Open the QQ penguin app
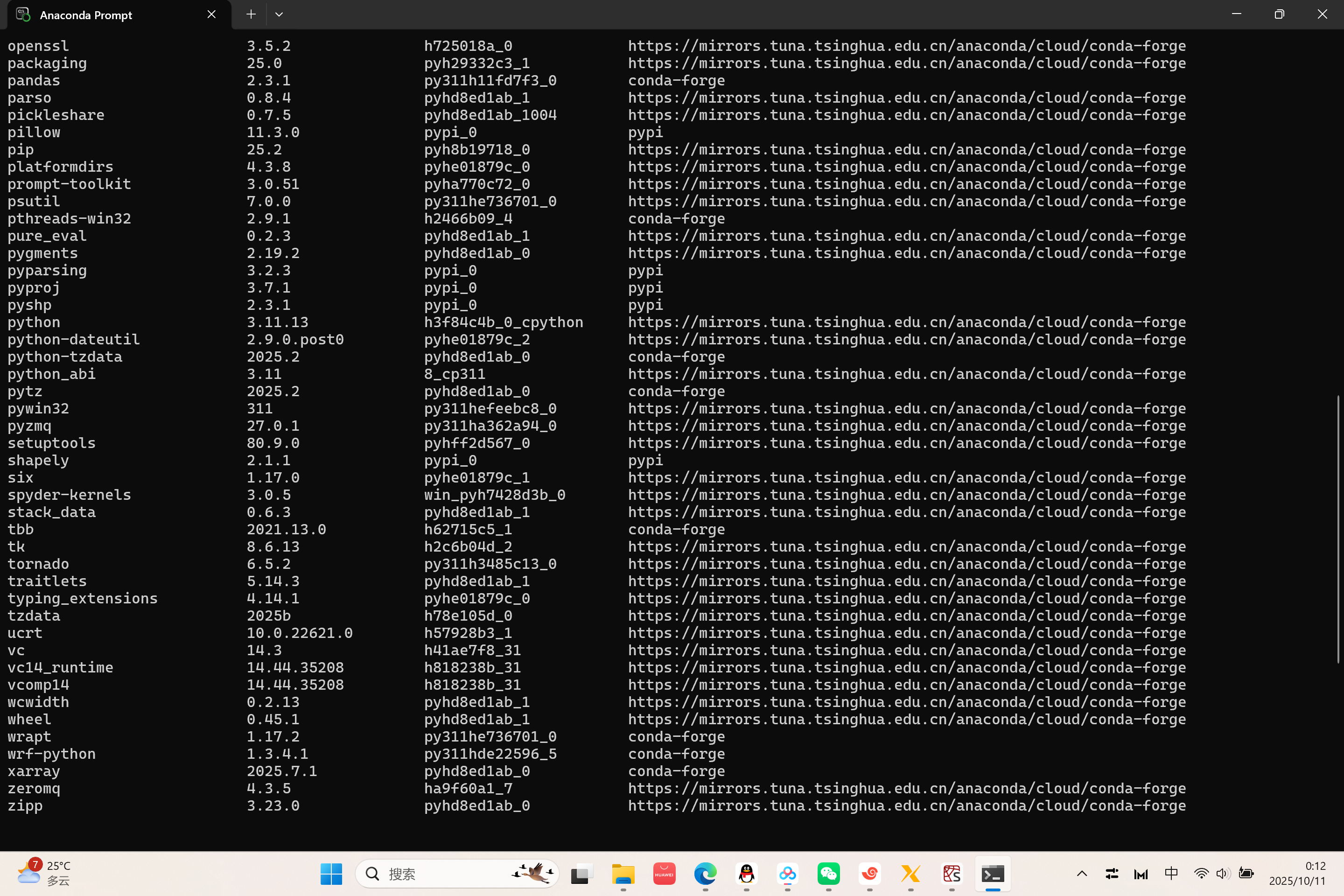Viewport: 1344px width, 896px height. pyautogui.click(x=746, y=874)
